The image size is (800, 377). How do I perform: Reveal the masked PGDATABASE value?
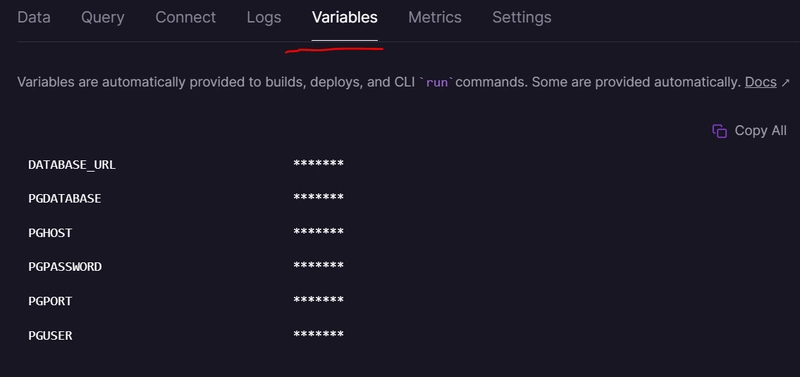coord(318,197)
